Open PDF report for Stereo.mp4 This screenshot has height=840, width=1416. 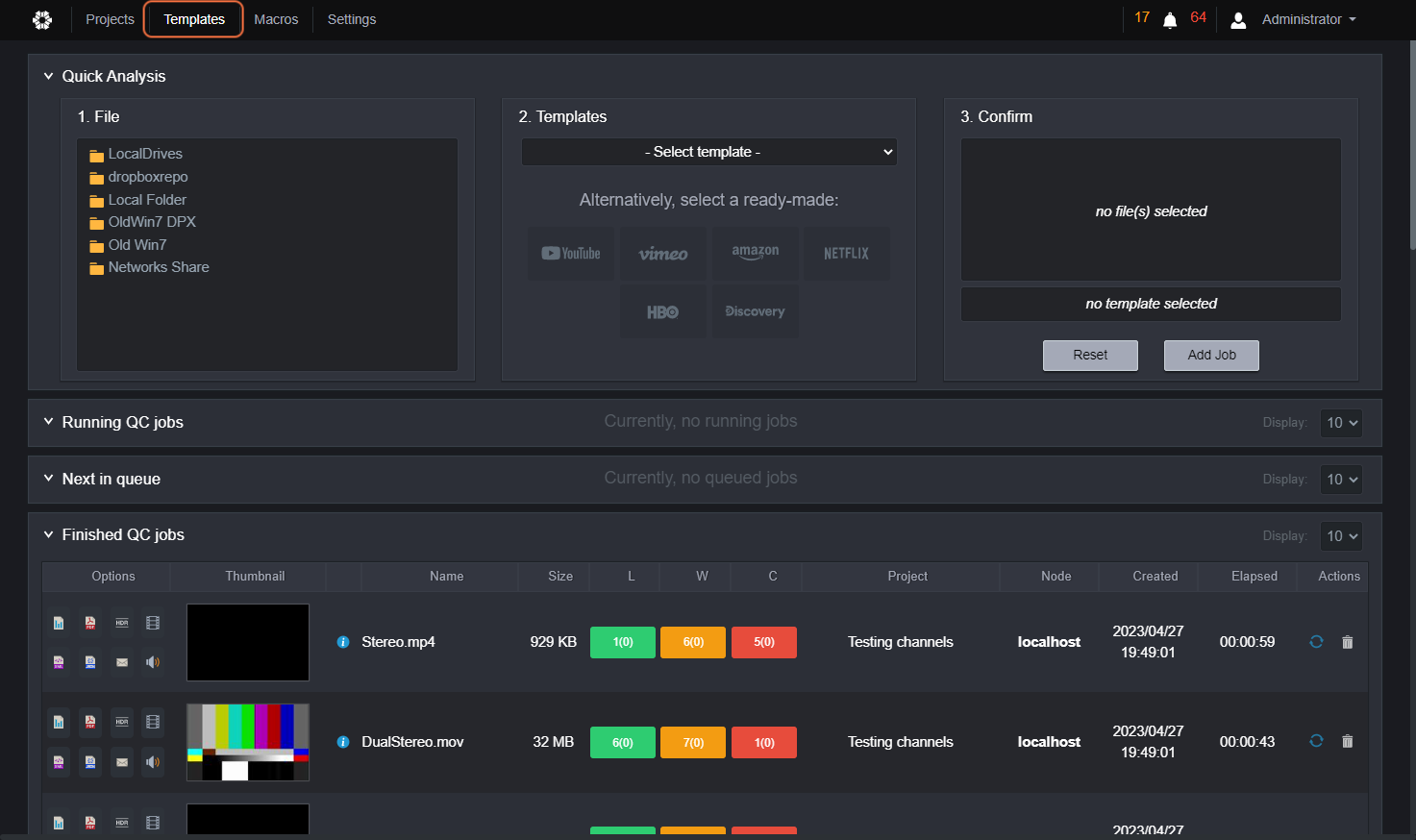click(x=90, y=623)
